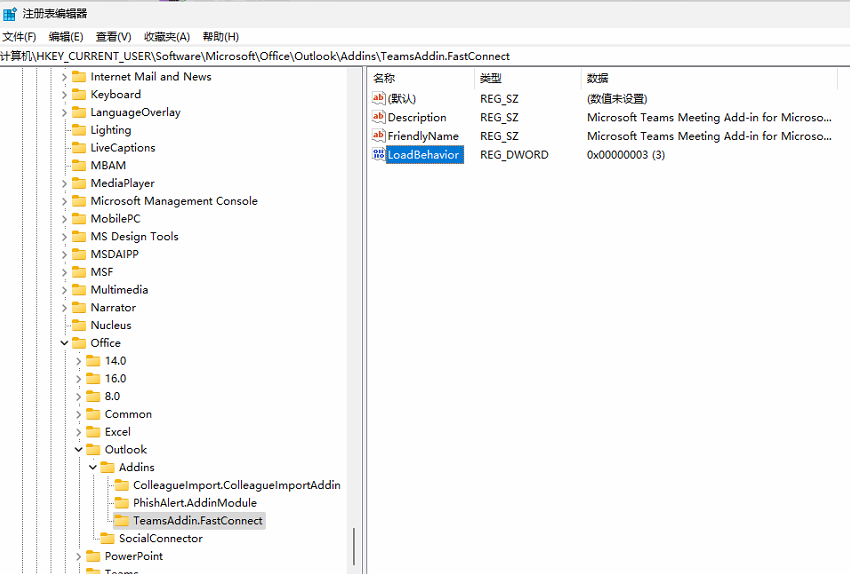Select the 16.0 tree key
Screen dimensions: 850x574
(115, 378)
